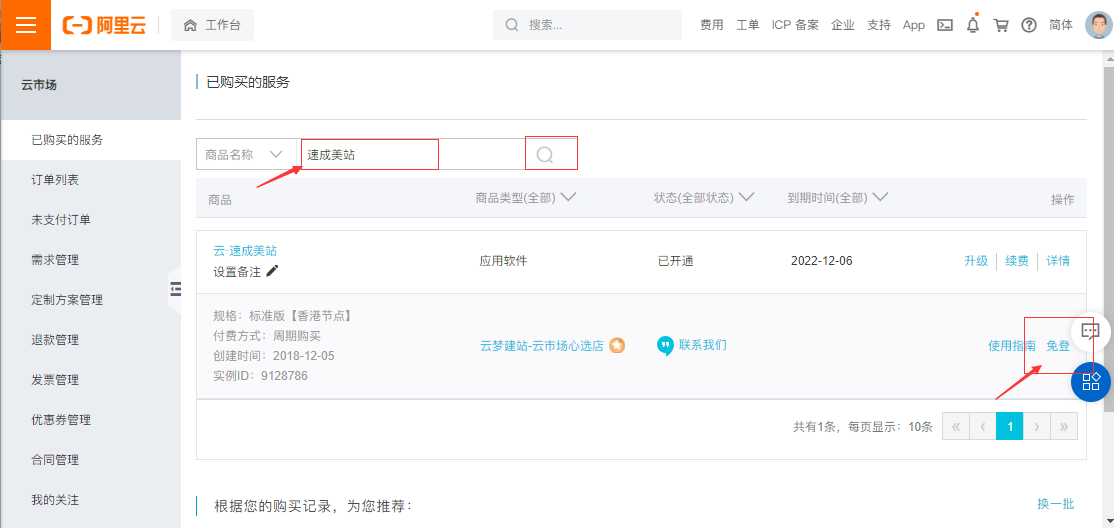Open 未支付订单 in sidebar
The image size is (1114, 528).
pyautogui.click(x=91, y=220)
